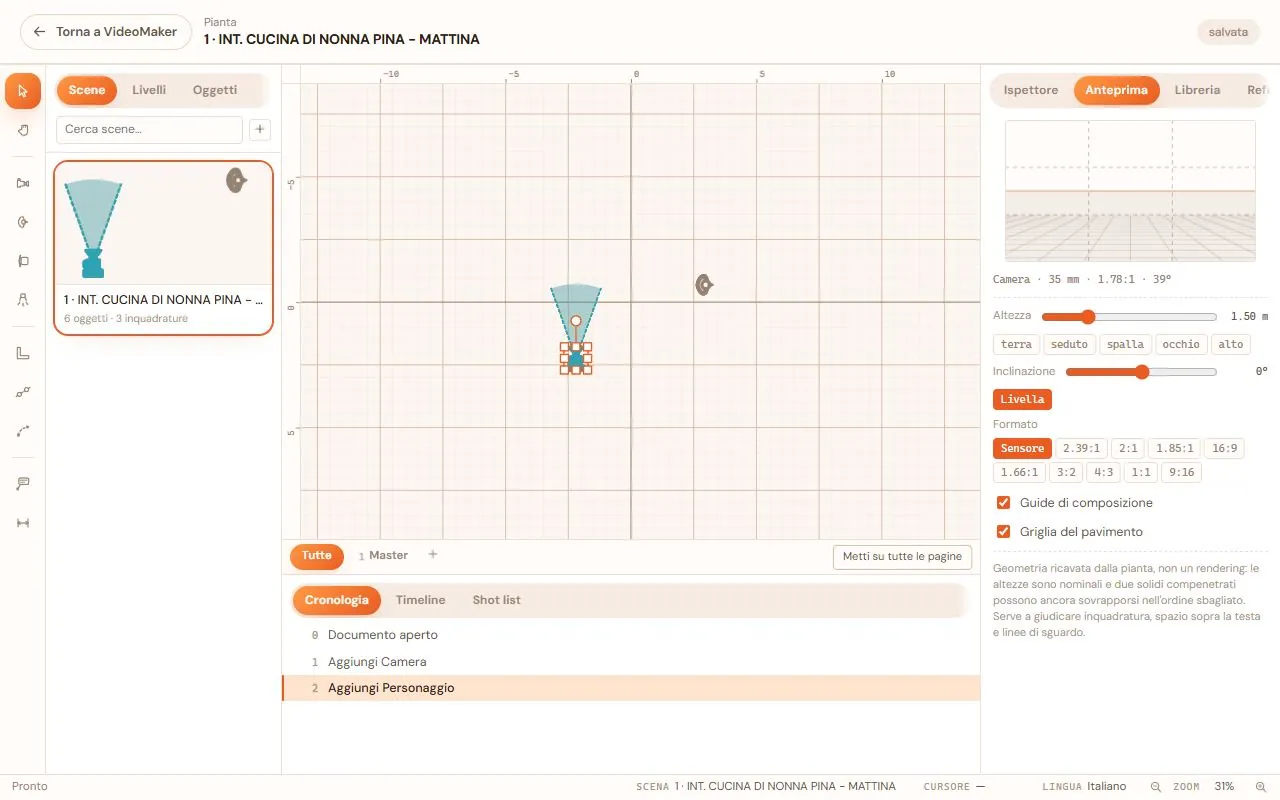Switch to the Livelli tab
1280x800 pixels.
149,90
